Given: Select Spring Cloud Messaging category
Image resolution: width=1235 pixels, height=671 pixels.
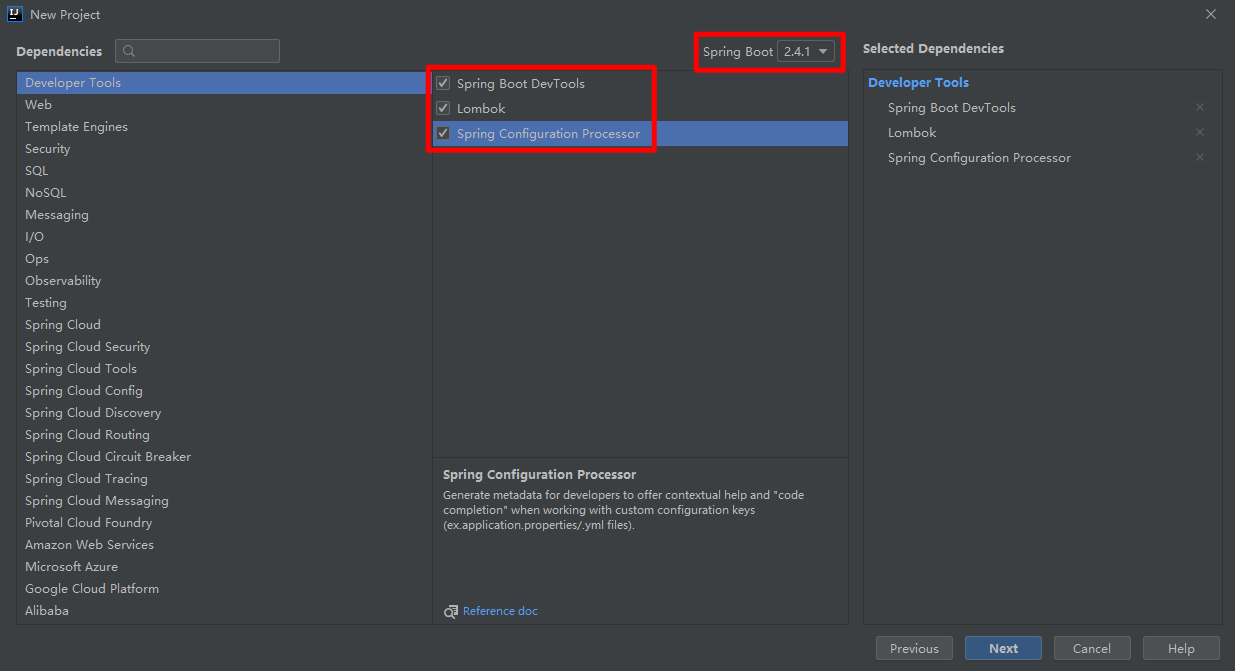Looking at the screenshot, I should [x=222, y=501].
